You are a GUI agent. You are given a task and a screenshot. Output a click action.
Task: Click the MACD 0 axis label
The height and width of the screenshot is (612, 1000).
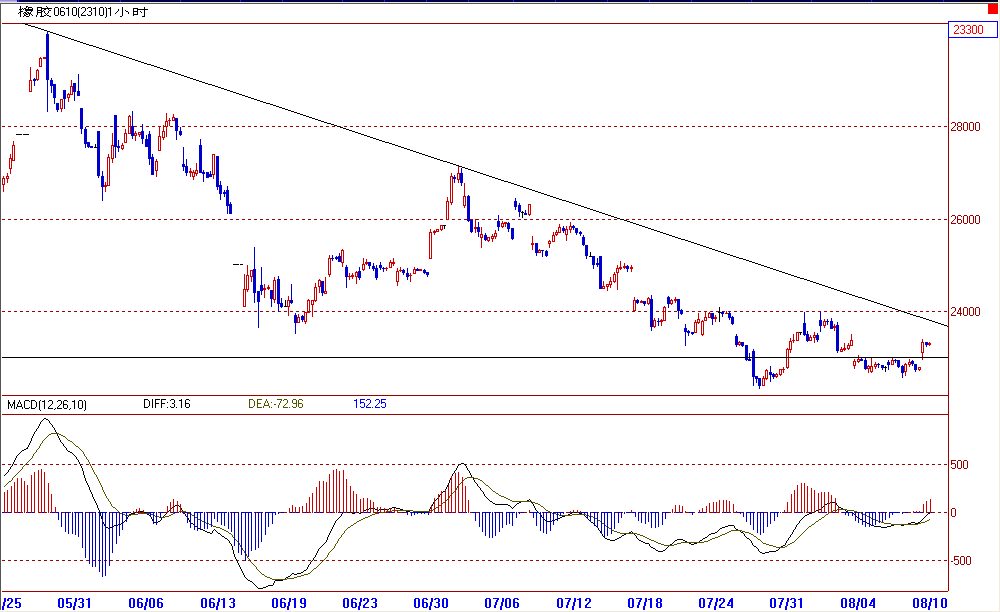953,512
